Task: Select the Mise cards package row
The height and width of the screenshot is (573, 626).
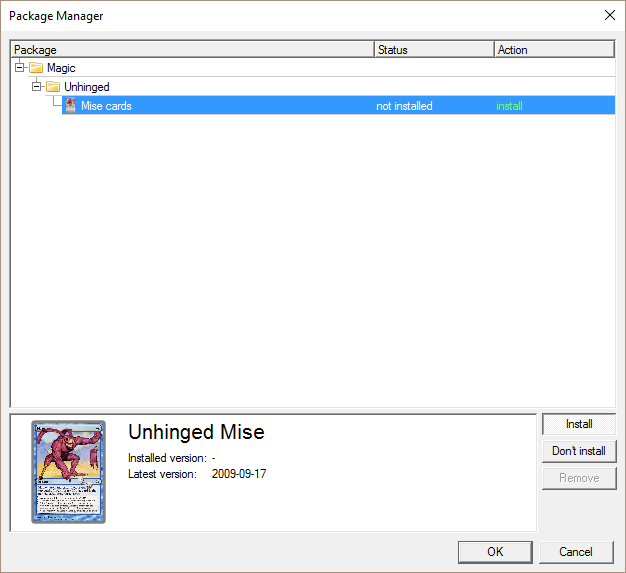Action: coord(338,105)
